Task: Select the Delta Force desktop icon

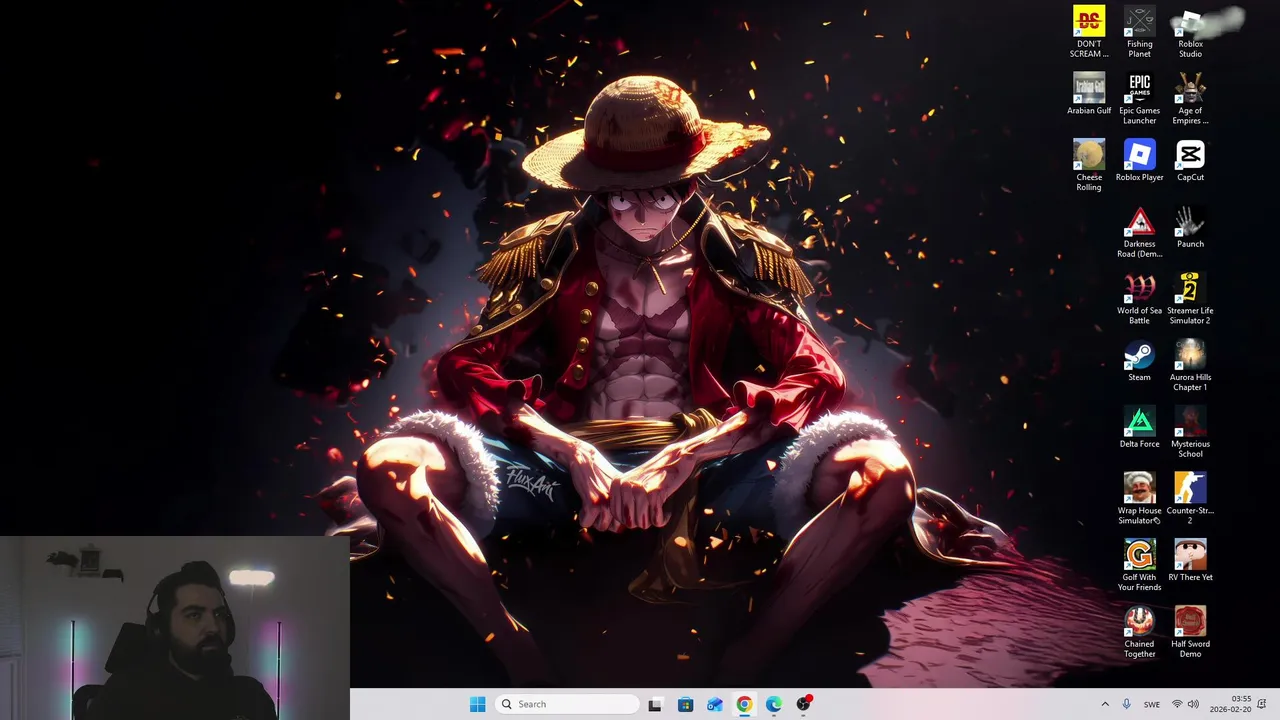Action: click(x=1139, y=427)
